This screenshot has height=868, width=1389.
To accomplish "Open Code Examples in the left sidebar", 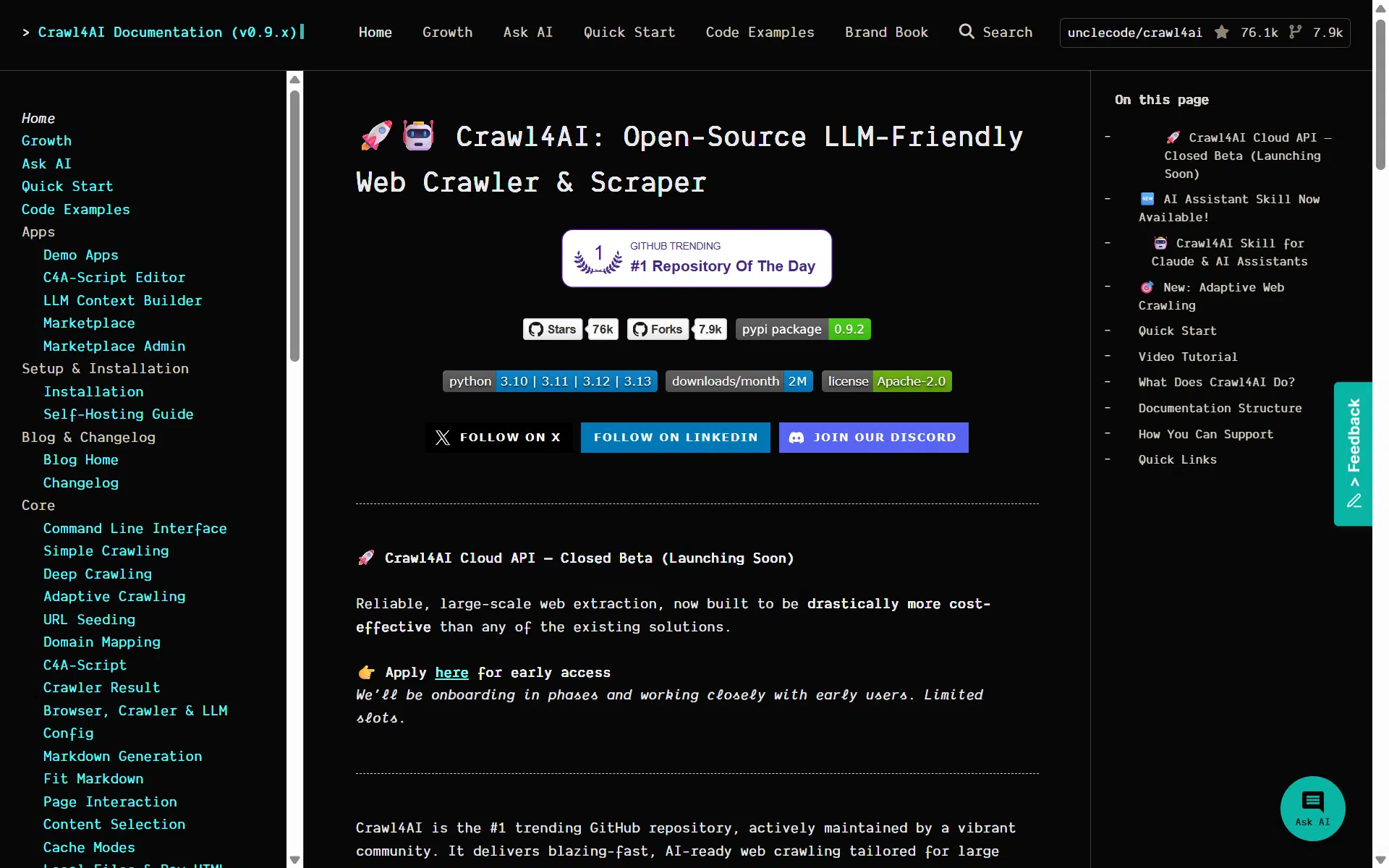I will (76, 210).
